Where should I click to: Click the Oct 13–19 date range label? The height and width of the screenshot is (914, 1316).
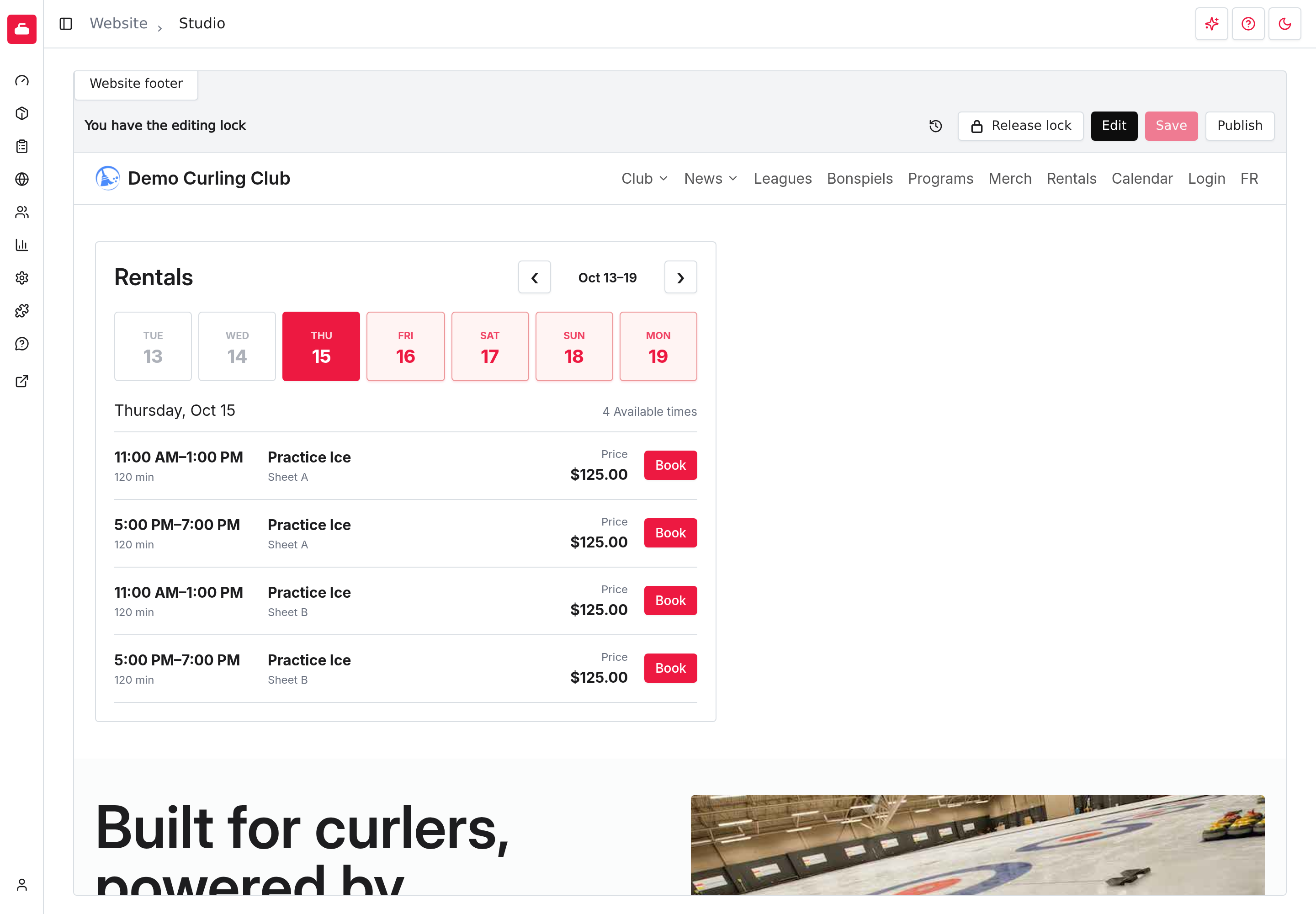[x=607, y=278]
